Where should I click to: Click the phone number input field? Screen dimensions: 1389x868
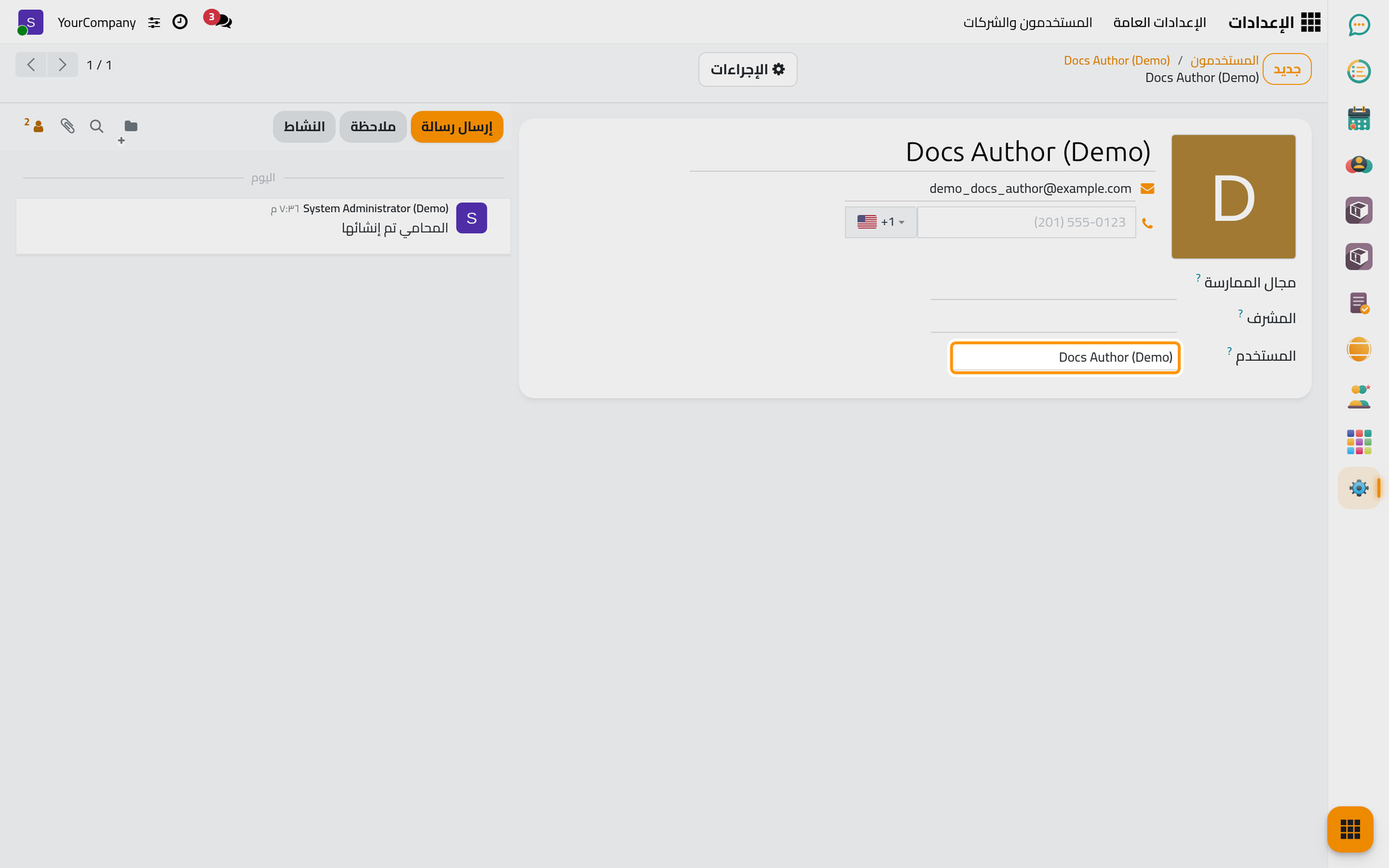[x=1026, y=222]
